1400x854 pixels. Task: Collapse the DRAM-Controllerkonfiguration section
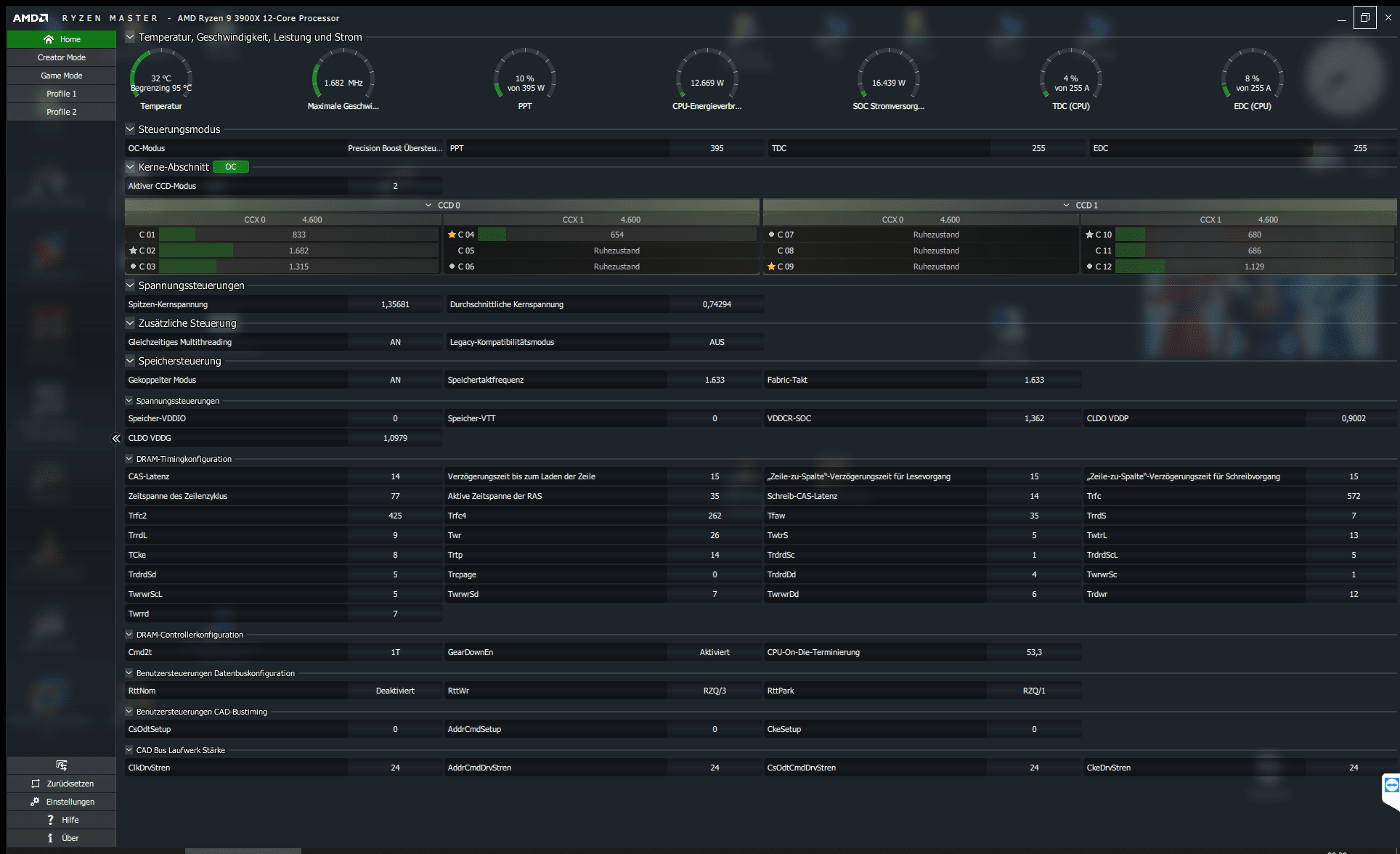(x=129, y=635)
